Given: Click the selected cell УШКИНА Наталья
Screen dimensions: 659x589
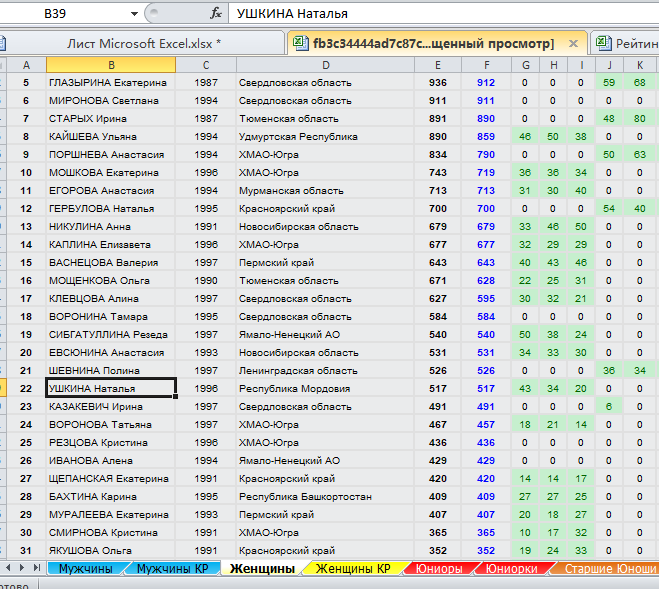Looking at the screenshot, I should (x=111, y=388).
